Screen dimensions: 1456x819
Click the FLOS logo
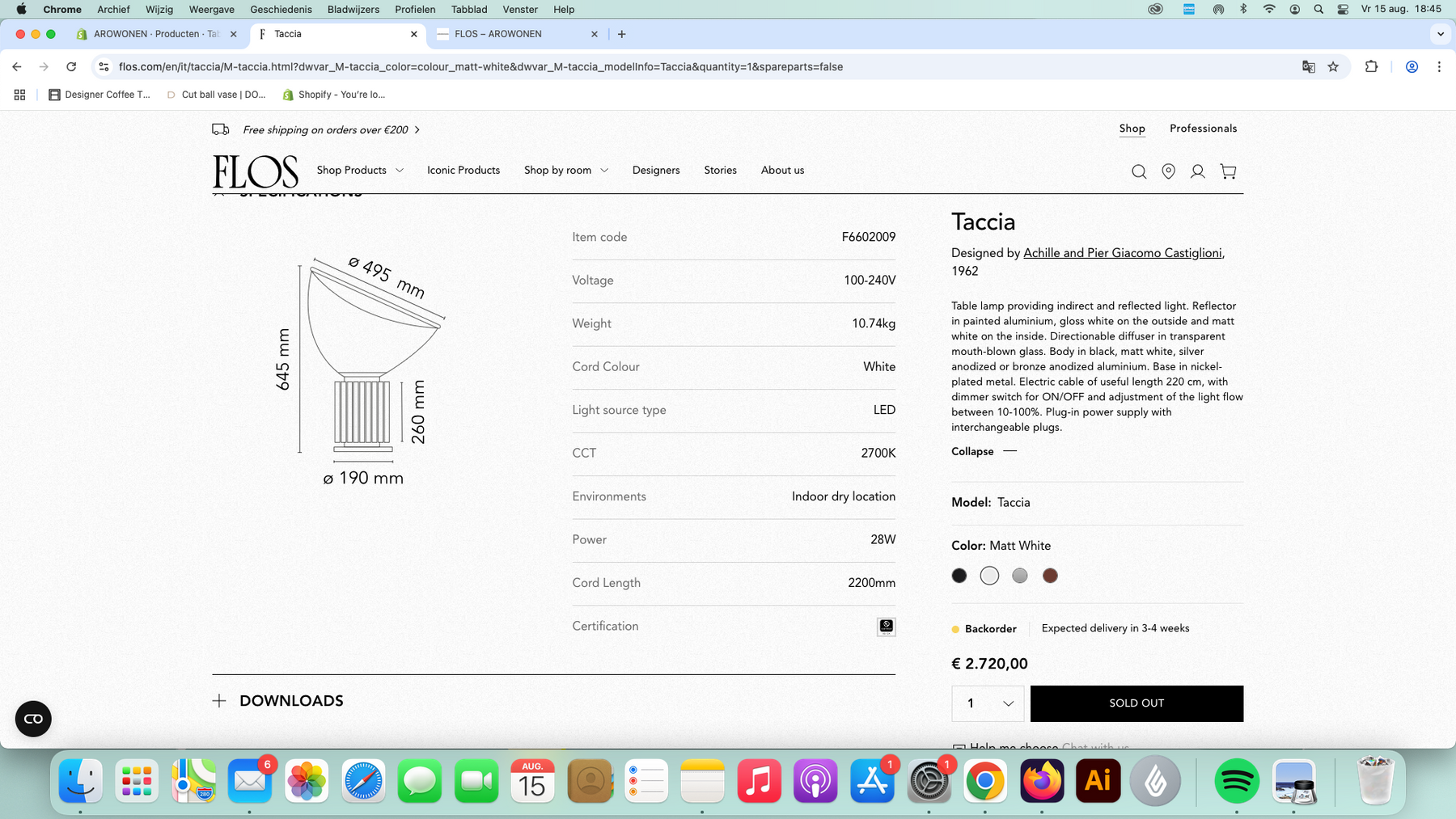tap(256, 171)
